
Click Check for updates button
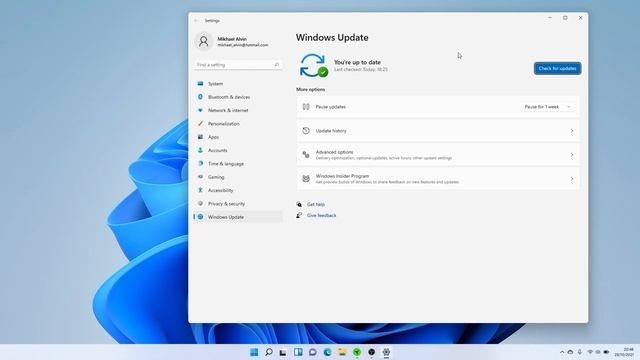[x=557, y=69]
